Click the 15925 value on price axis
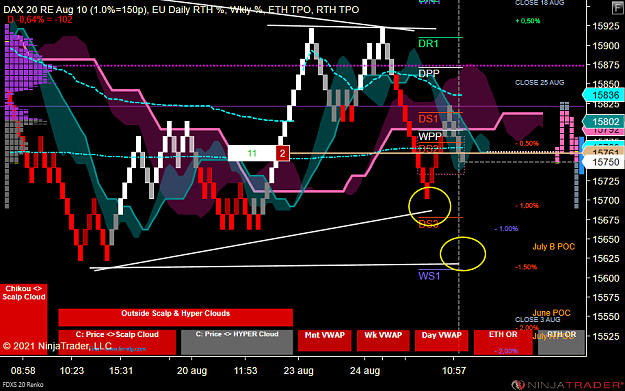 coord(605,26)
